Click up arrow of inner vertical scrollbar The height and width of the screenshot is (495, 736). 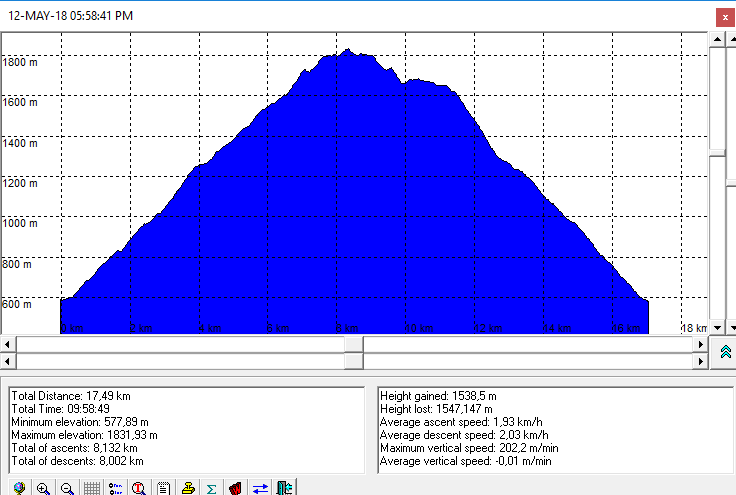tap(716, 38)
